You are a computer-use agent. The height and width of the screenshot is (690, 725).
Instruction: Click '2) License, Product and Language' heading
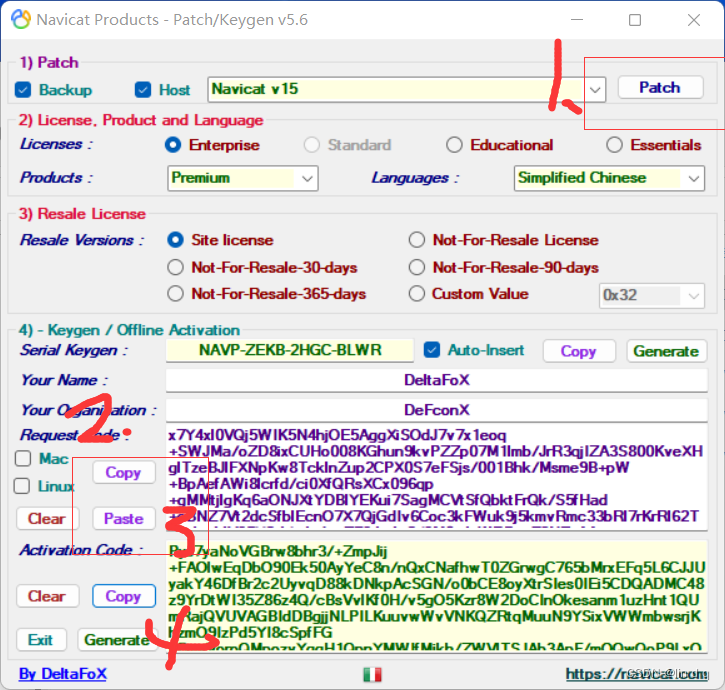141,120
